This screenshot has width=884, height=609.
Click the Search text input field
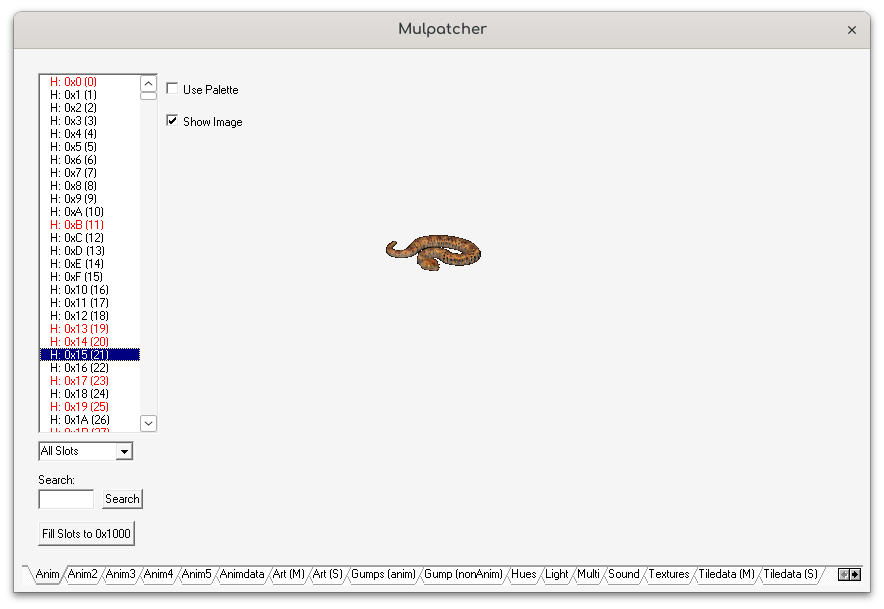(66, 499)
